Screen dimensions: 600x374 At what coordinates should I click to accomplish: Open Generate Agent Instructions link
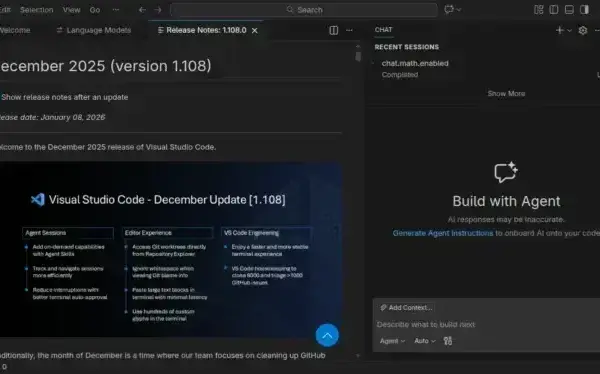click(x=443, y=233)
